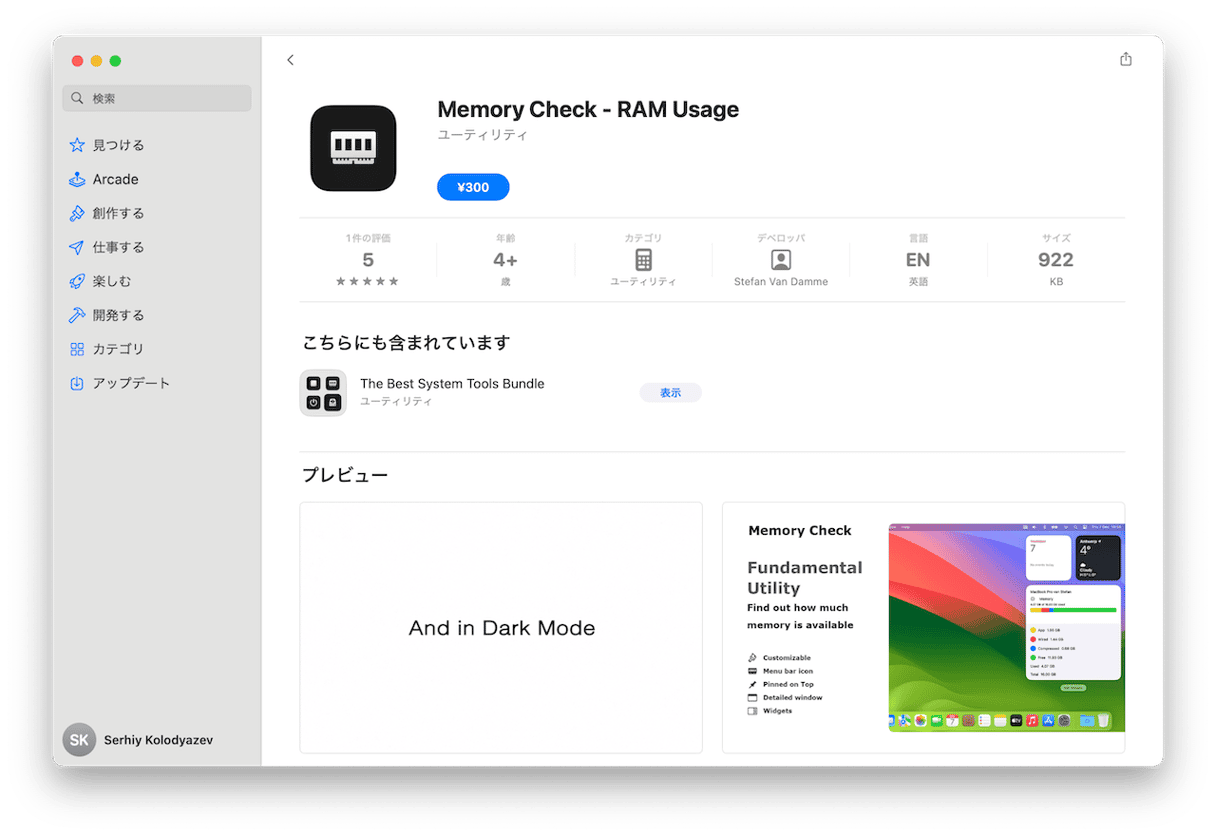Click the Arcade joystick icon

(77, 179)
